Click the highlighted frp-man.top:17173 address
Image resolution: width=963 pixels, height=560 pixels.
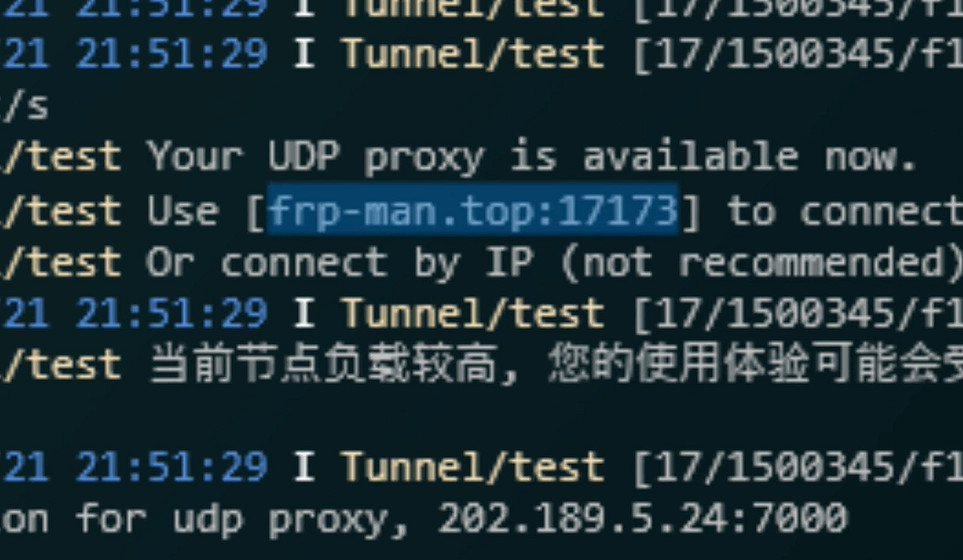coord(473,211)
